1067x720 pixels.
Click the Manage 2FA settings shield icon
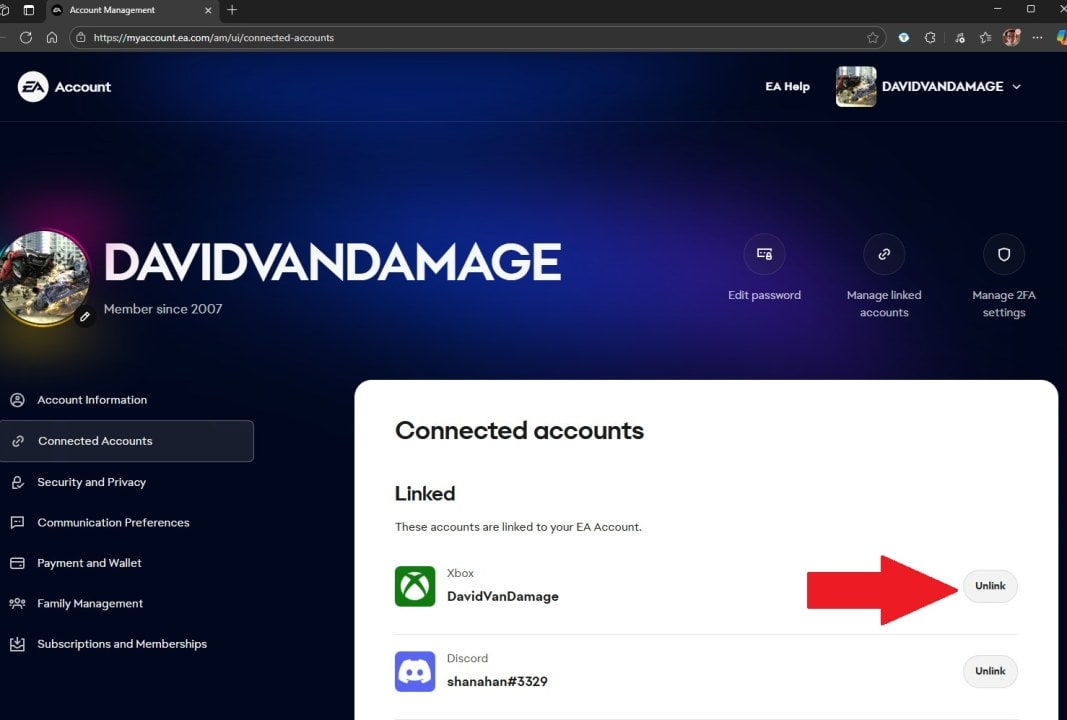pyautogui.click(x=1003, y=254)
